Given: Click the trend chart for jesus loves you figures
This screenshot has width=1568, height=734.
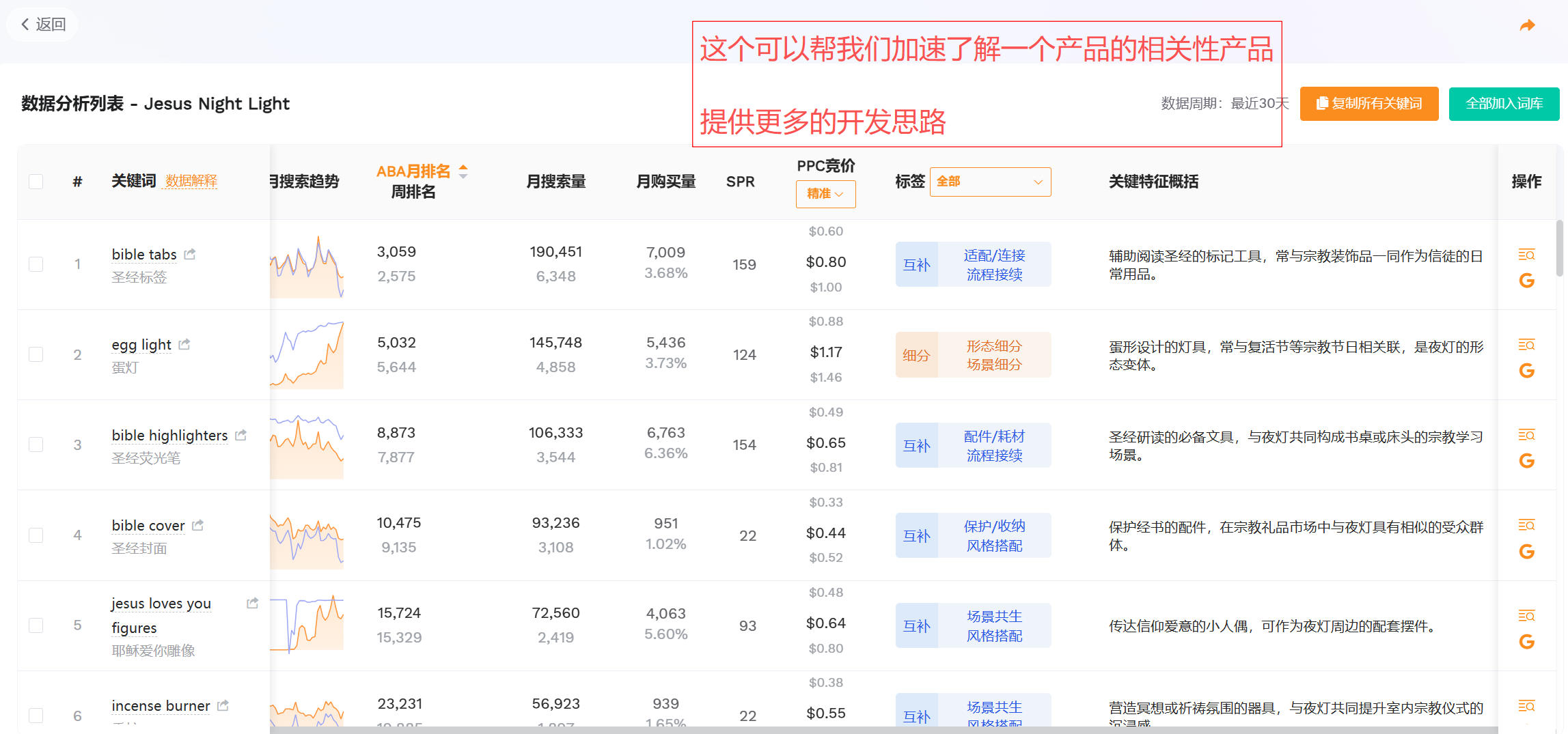Looking at the screenshot, I should pos(307,625).
